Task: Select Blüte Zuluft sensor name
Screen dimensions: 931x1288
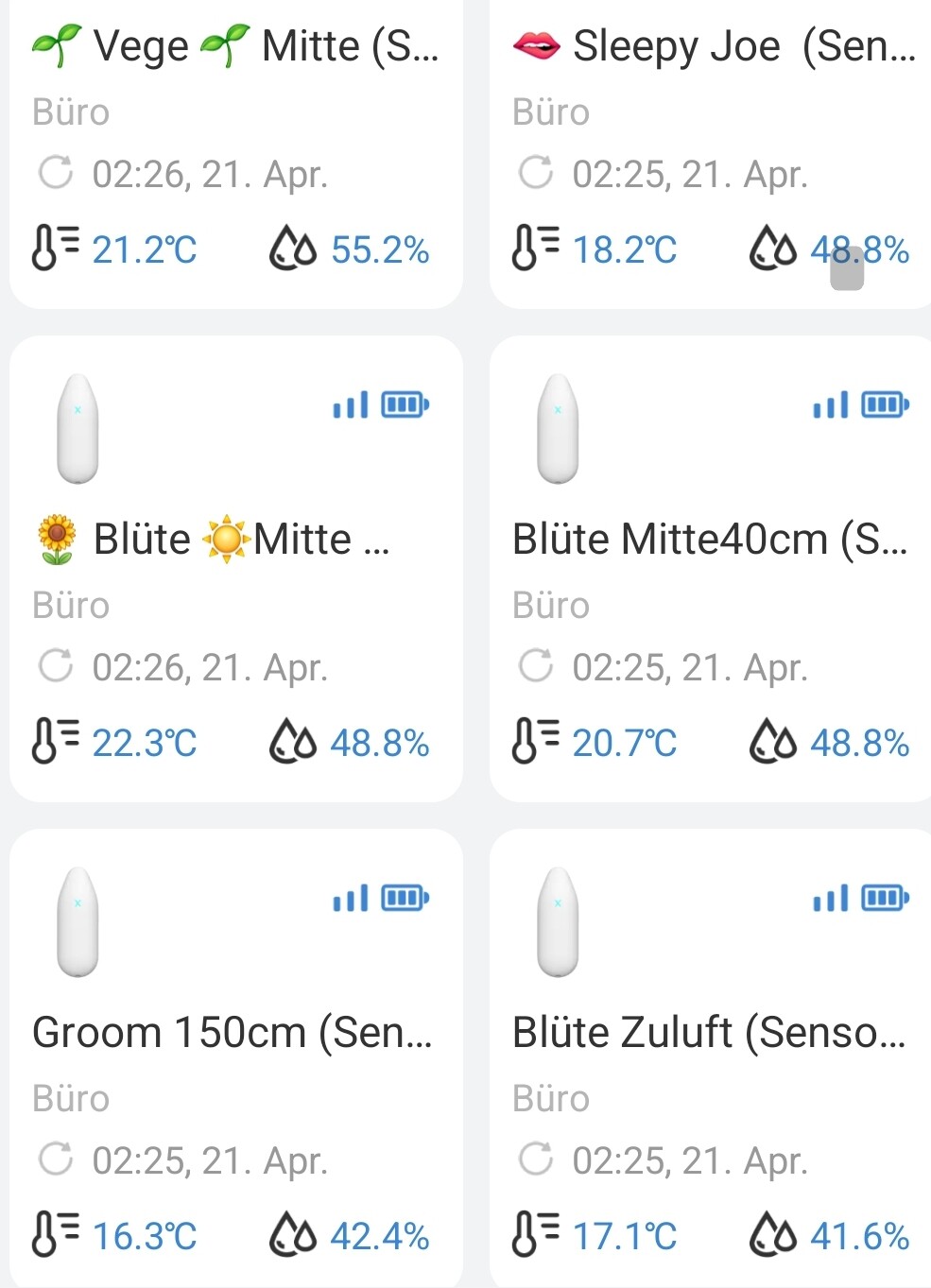Action: (x=709, y=1032)
